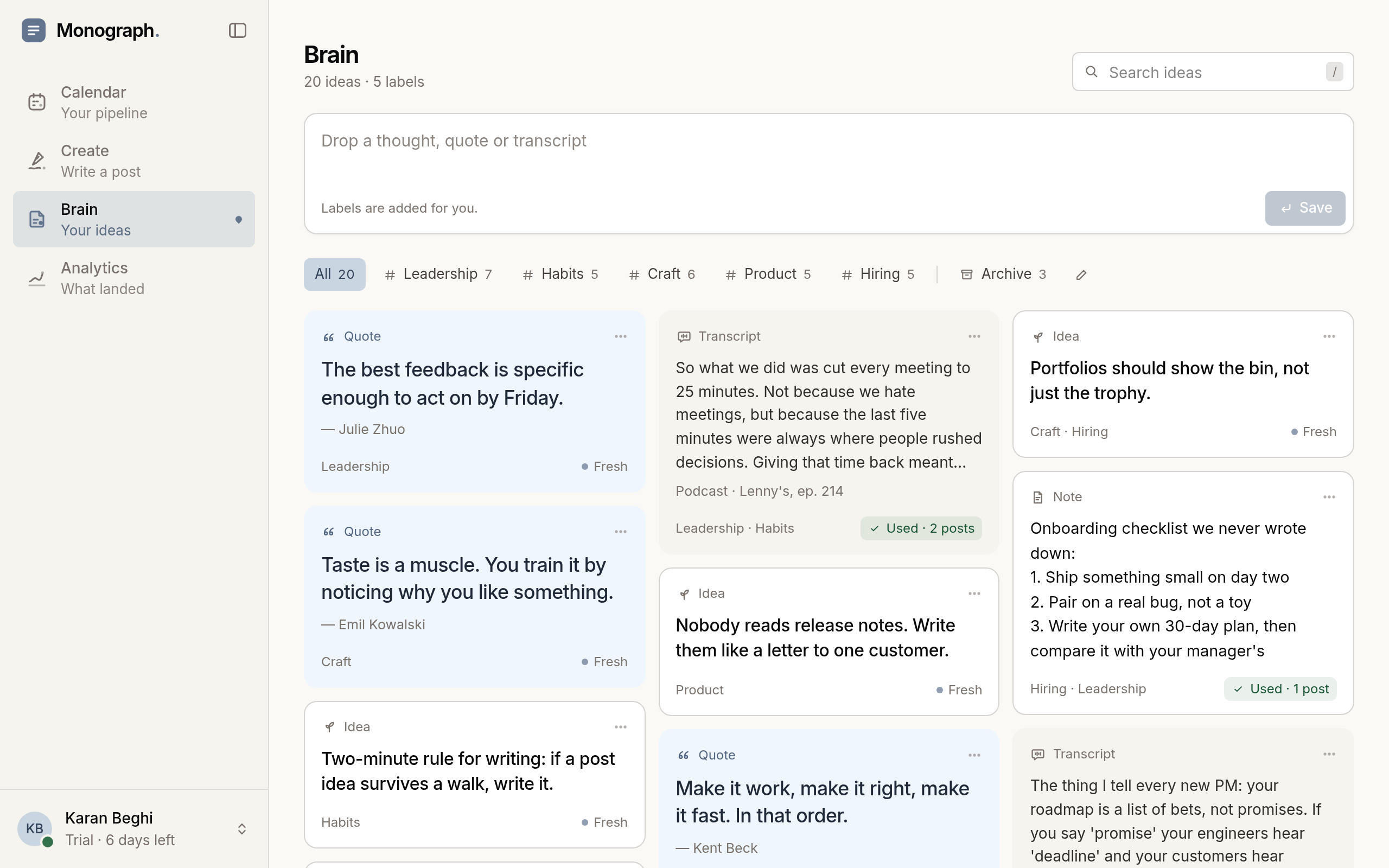Viewport: 1389px width, 868px height.
Task: Click the Save button
Action: pos(1304,208)
